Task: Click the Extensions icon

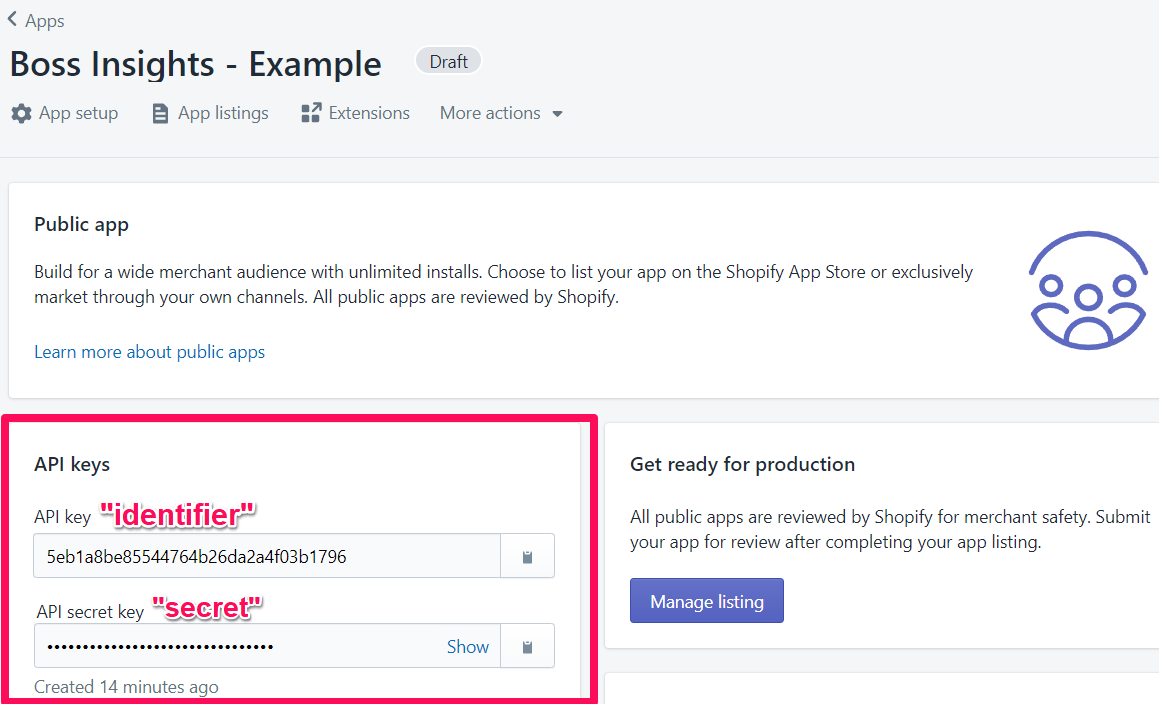Action: pyautogui.click(x=311, y=113)
